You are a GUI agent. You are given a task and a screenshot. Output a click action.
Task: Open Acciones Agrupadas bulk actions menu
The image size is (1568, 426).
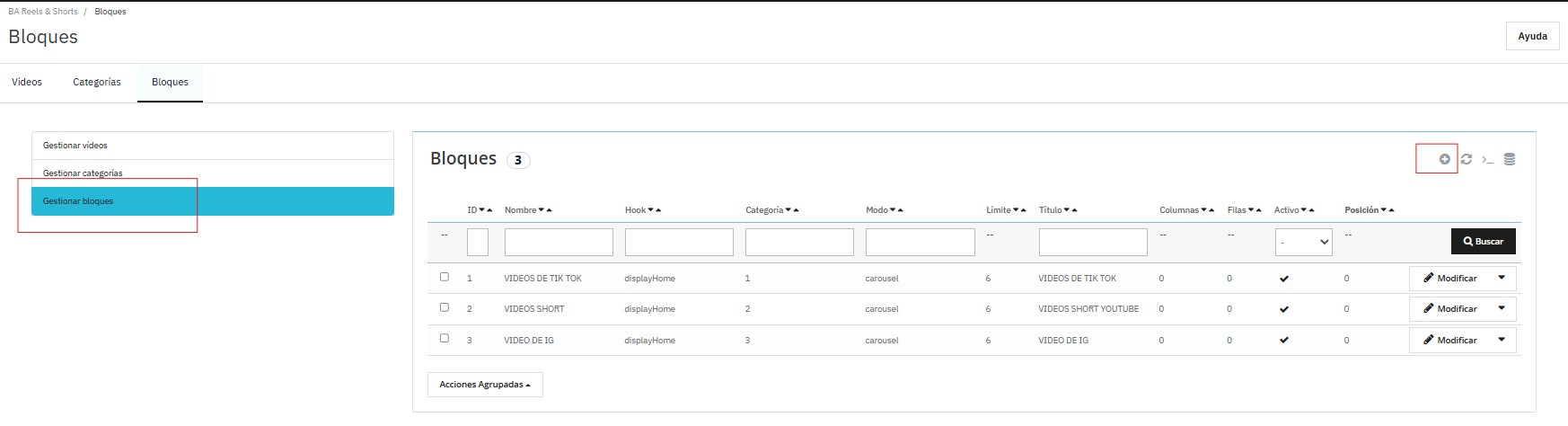[484, 385]
